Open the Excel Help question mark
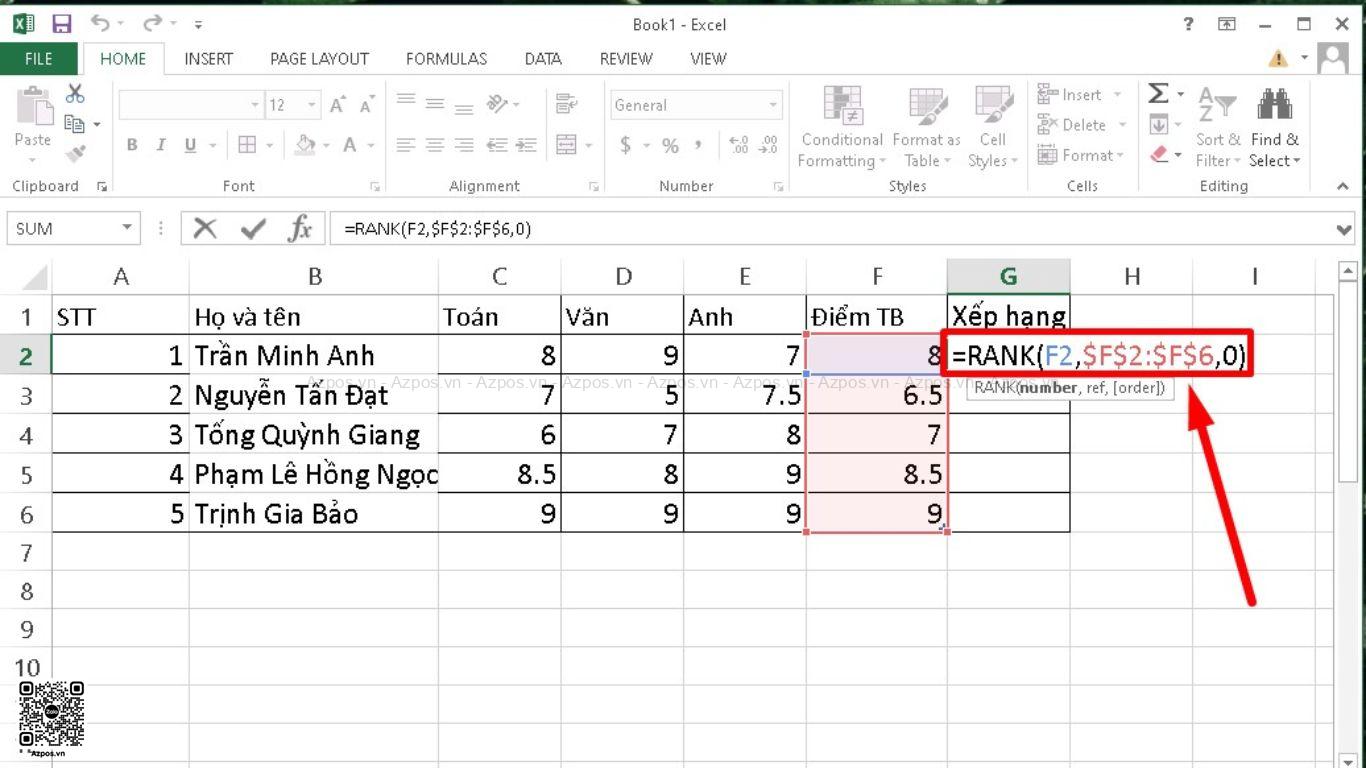The width and height of the screenshot is (1366, 768). pos(1188,24)
